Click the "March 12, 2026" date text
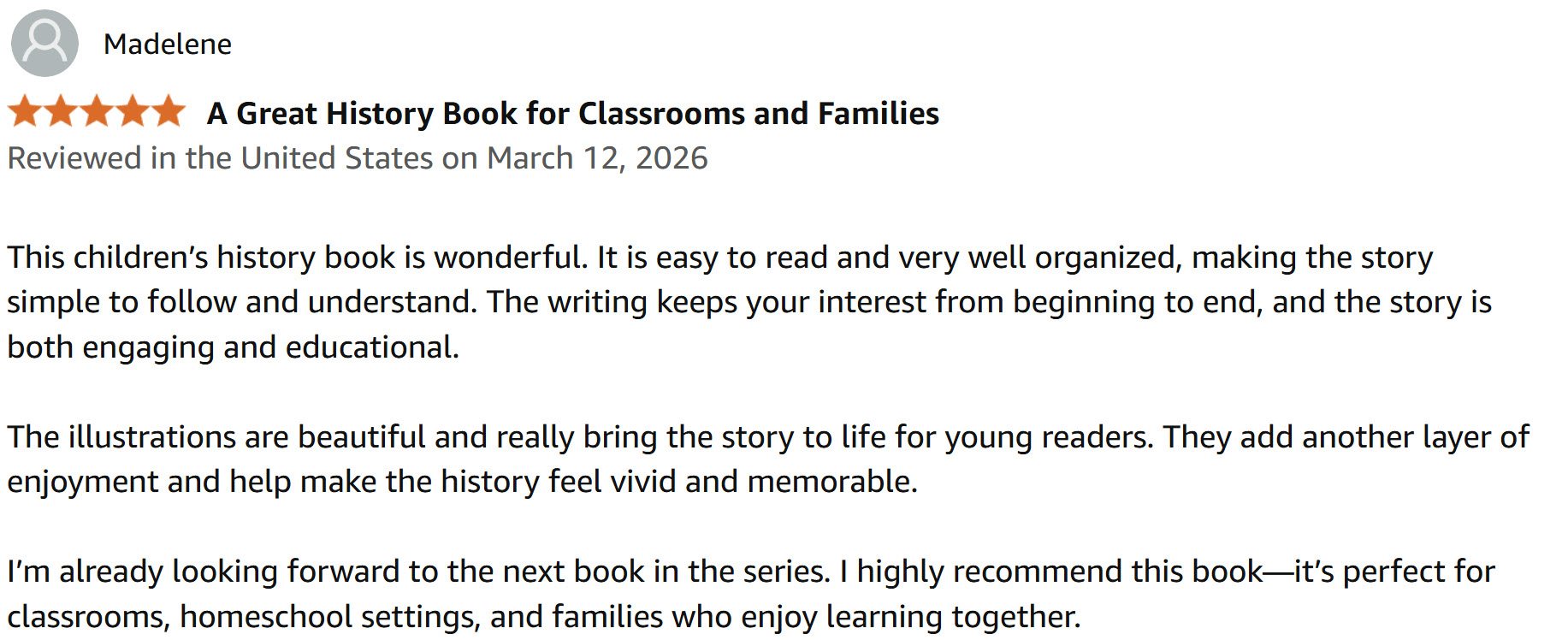Image resolution: width=1568 pixels, height=640 pixels. [x=597, y=158]
